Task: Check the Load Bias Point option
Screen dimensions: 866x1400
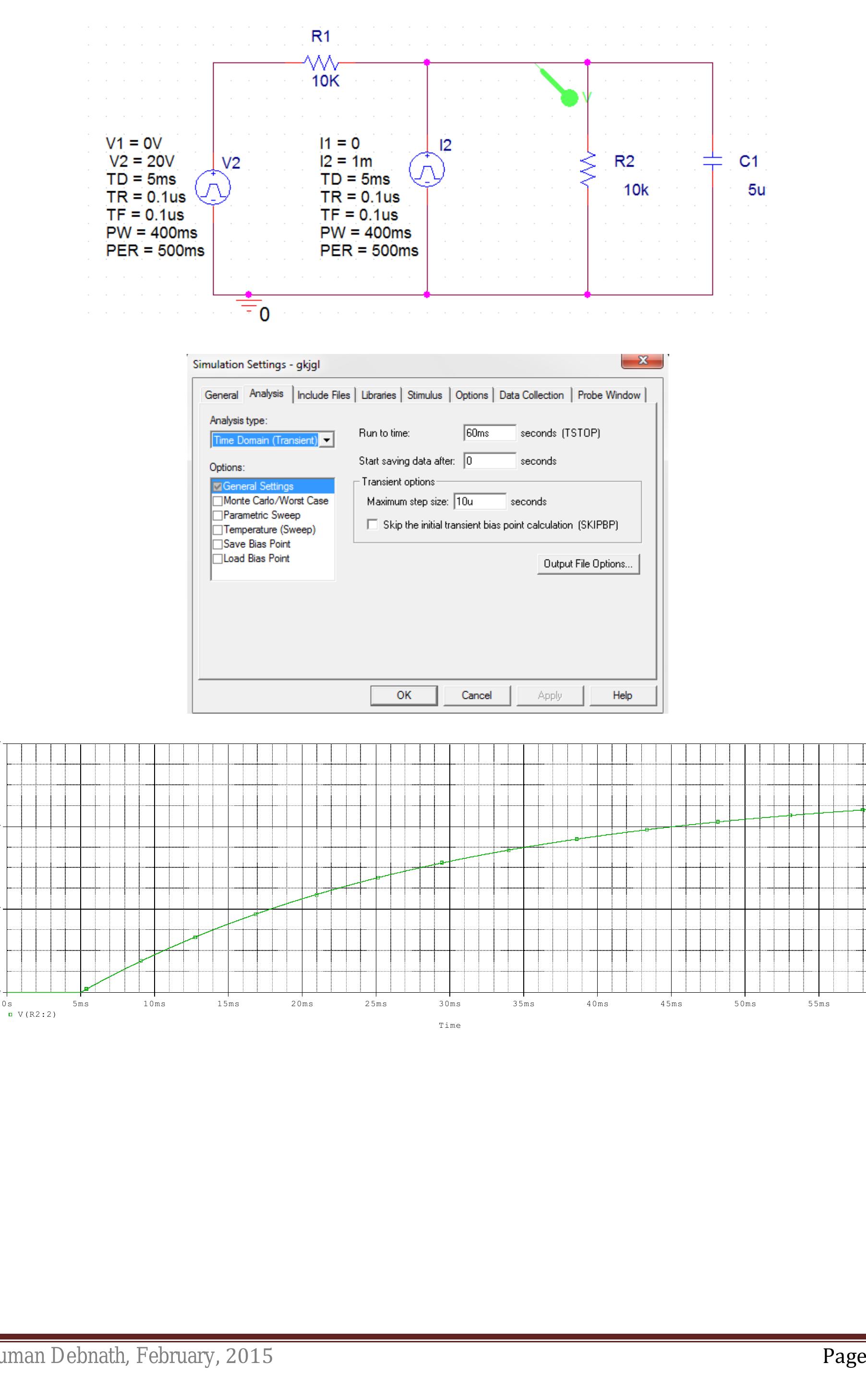Action: click(x=217, y=558)
